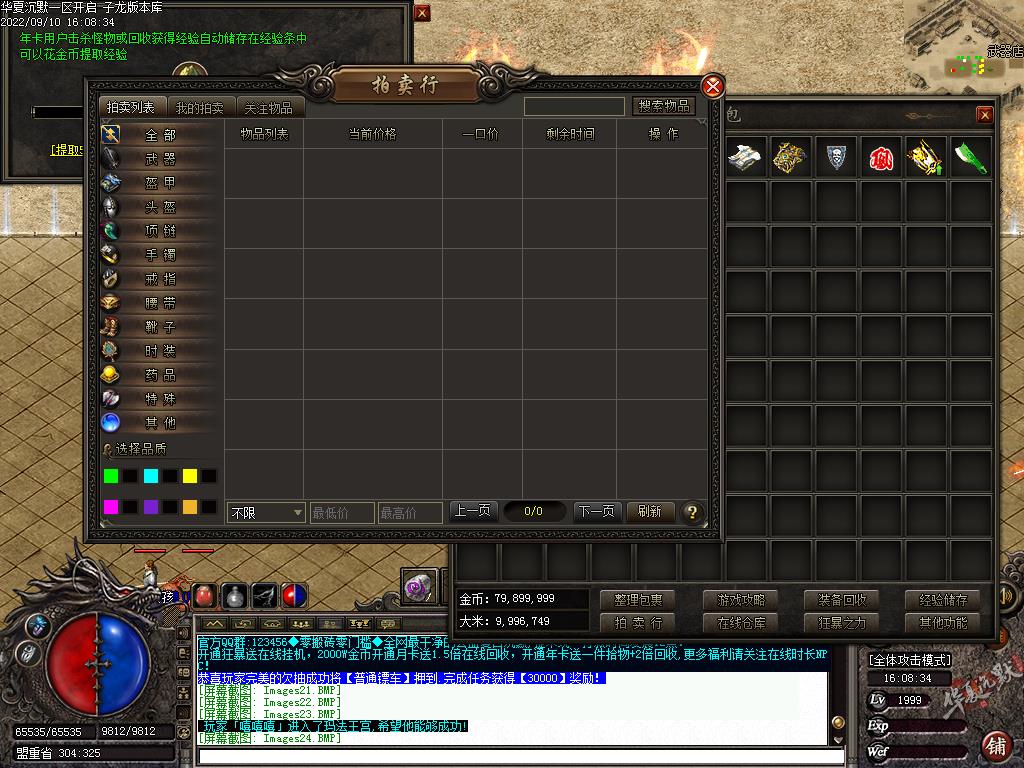
Task: Focus the auction item search field
Action: click(575, 106)
